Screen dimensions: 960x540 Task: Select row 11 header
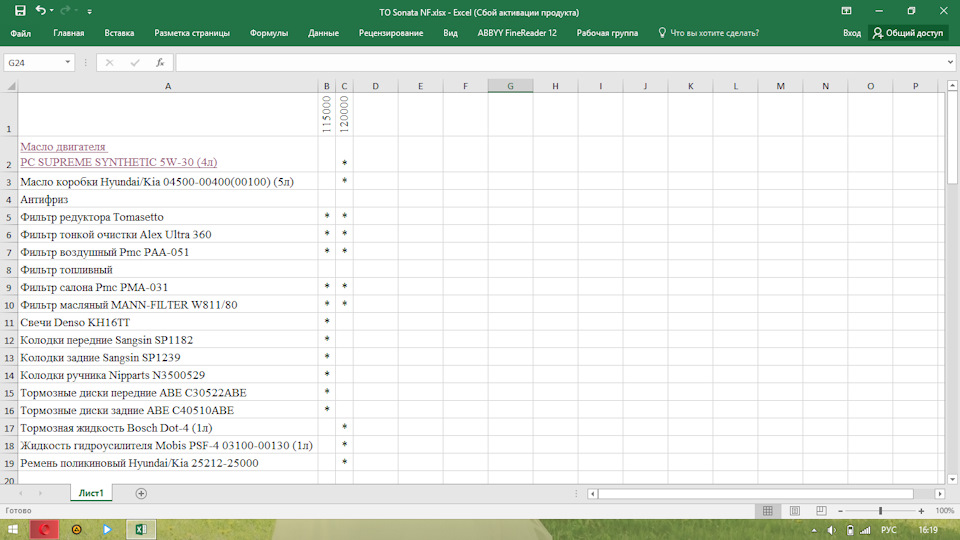[9, 323]
